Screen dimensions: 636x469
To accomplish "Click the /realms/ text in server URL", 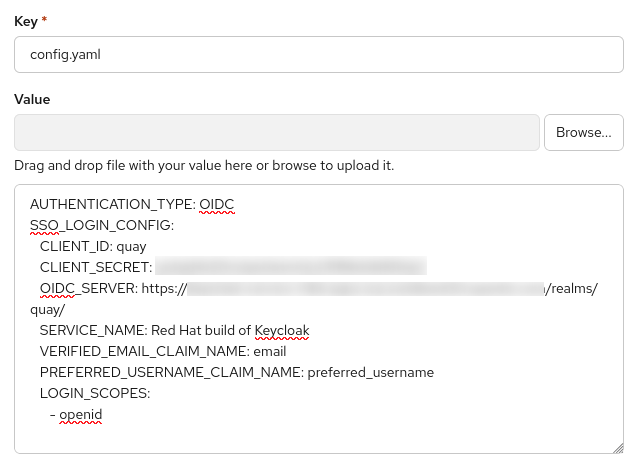I will (572, 289).
